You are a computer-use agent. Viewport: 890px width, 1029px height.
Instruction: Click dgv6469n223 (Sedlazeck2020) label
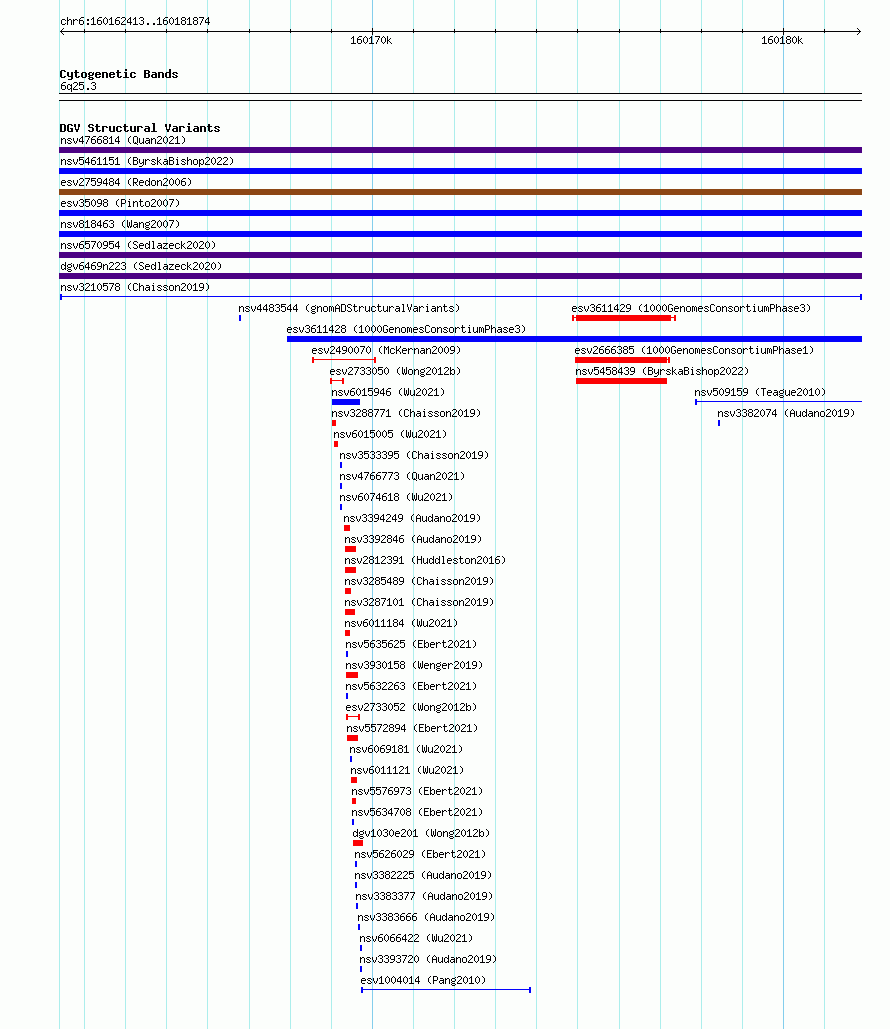click(x=141, y=266)
